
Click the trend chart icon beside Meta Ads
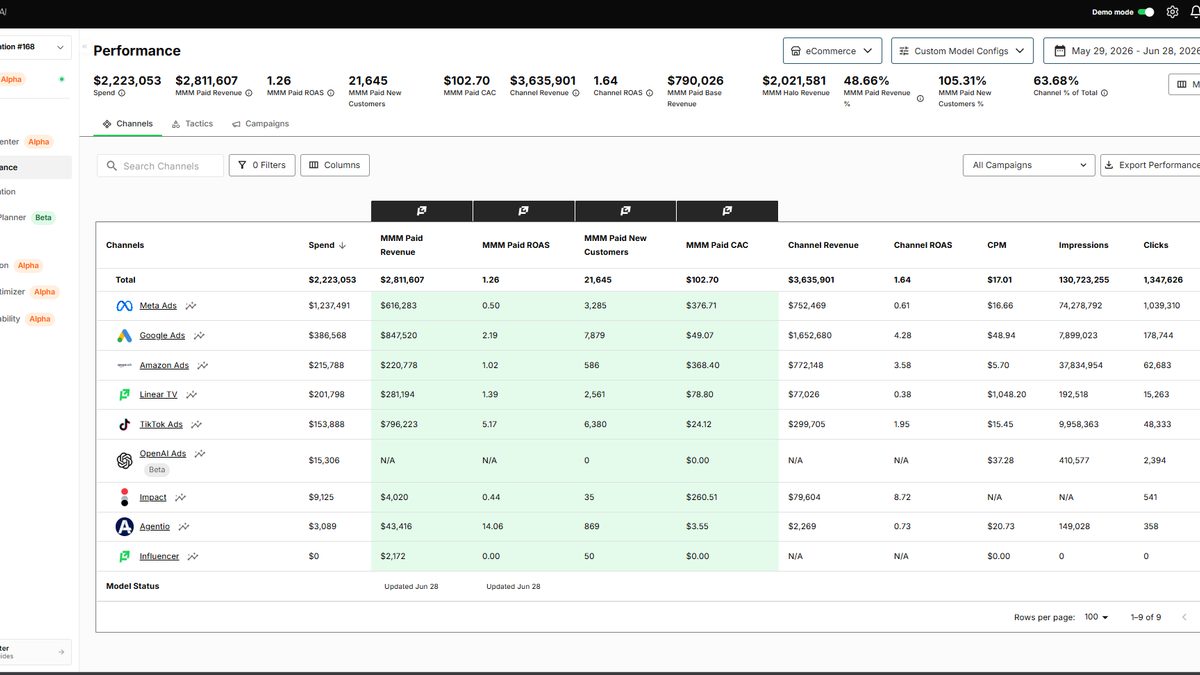point(190,306)
